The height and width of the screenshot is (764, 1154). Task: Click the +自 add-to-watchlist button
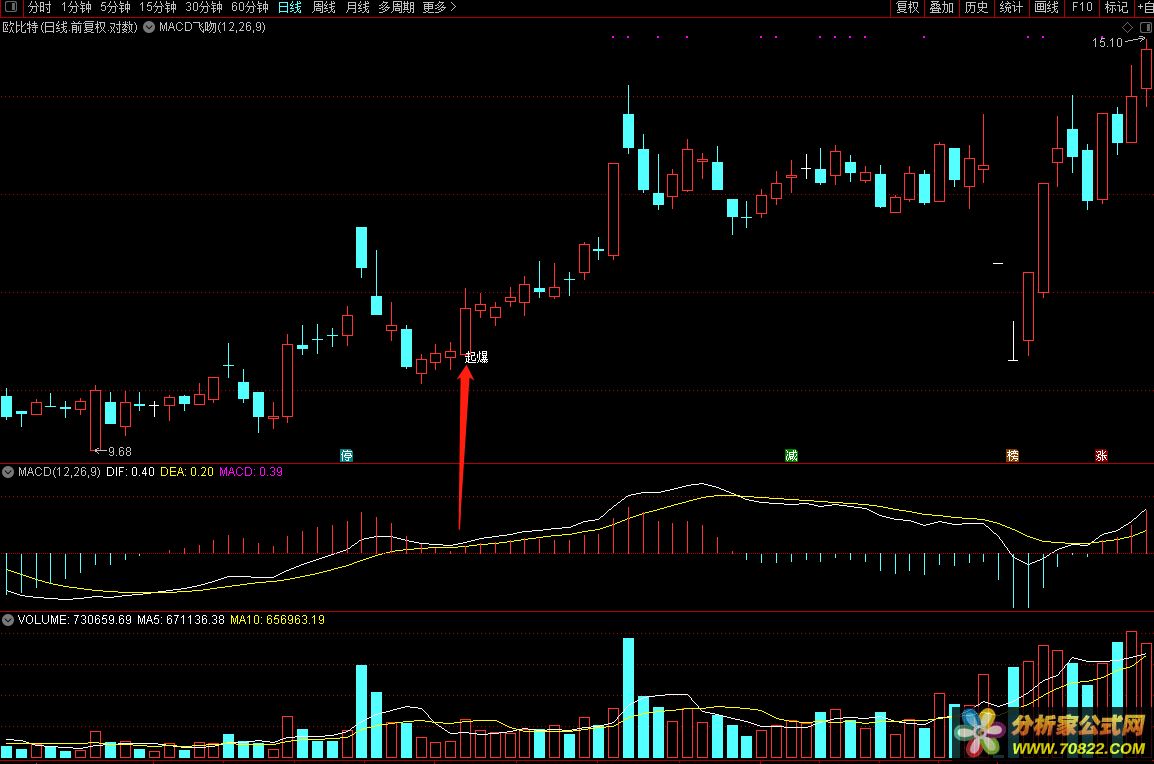[1145, 7]
